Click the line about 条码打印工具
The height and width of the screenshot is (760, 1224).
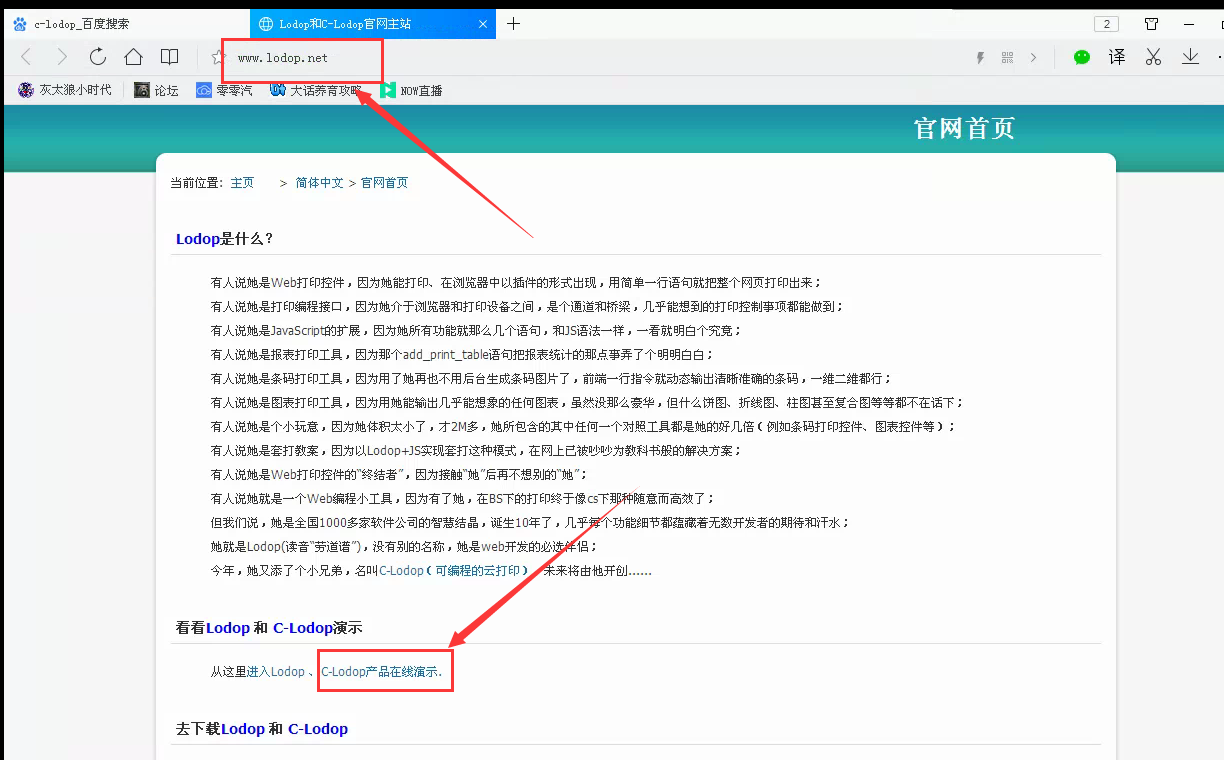551,379
